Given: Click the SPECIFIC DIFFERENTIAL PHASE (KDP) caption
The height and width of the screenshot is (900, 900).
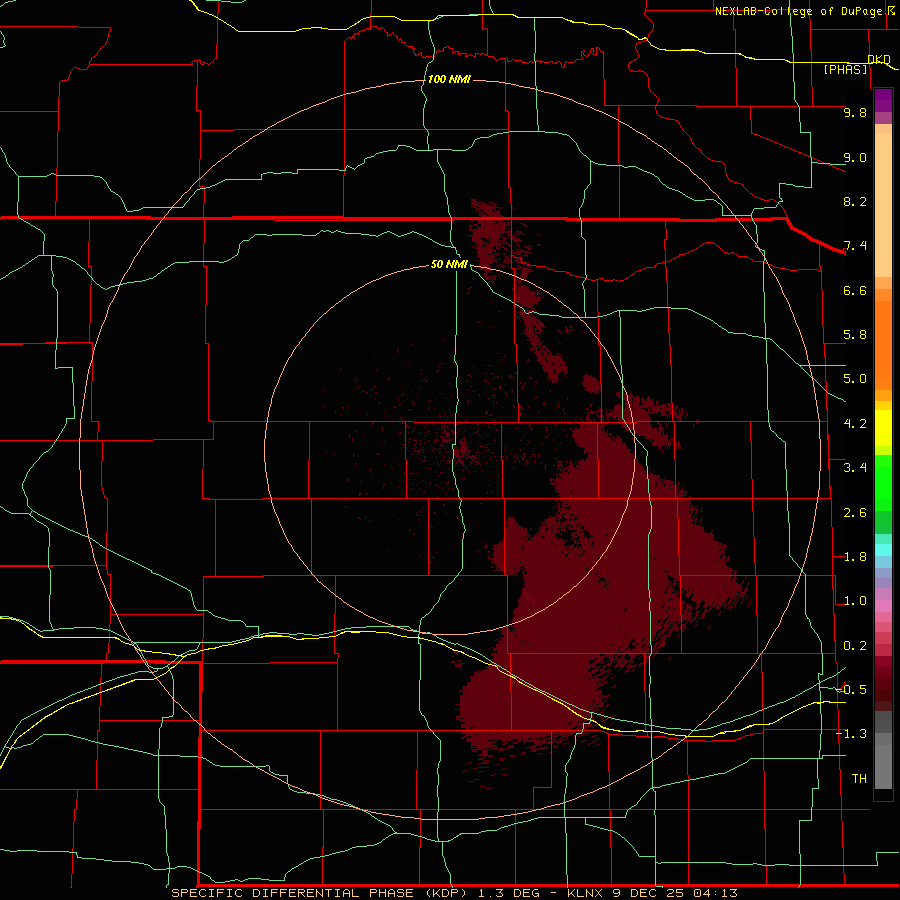Looking at the screenshot, I should 319,893.
